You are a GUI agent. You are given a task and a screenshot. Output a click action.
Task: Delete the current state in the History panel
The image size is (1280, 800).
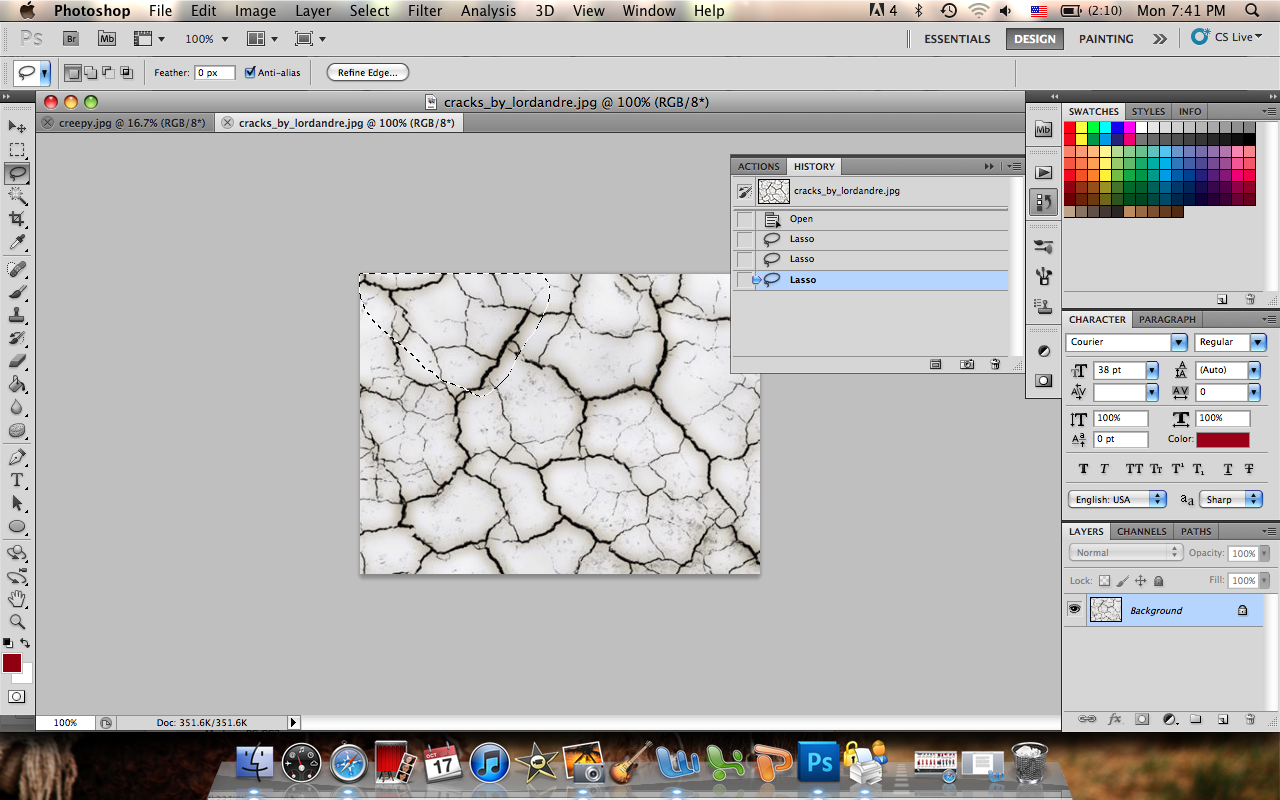tap(995, 365)
